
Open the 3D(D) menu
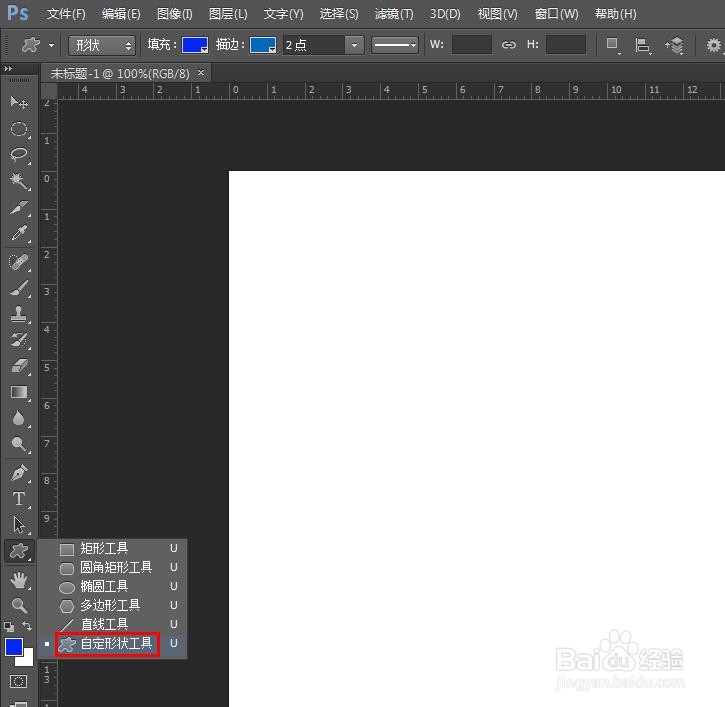[x=445, y=14]
